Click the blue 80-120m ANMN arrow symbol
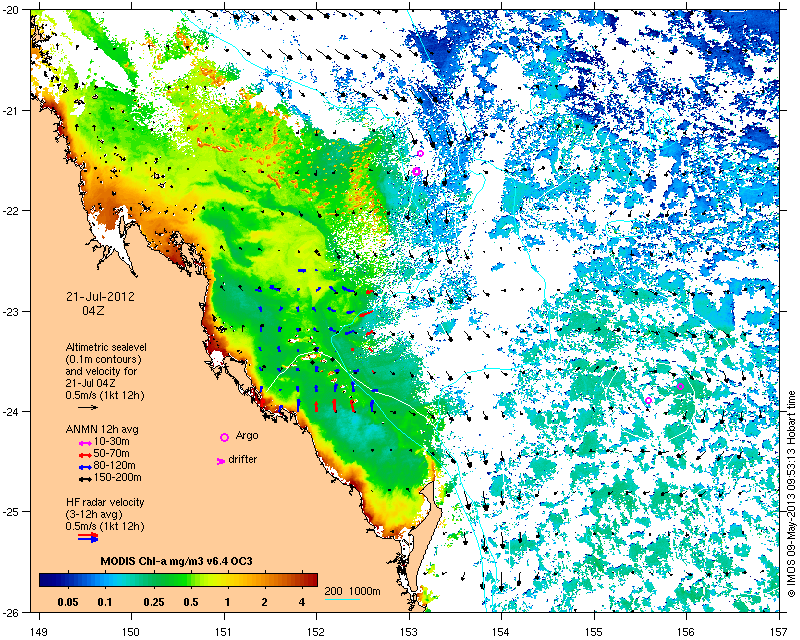Screen dimensions: 800x640 click(x=85, y=466)
